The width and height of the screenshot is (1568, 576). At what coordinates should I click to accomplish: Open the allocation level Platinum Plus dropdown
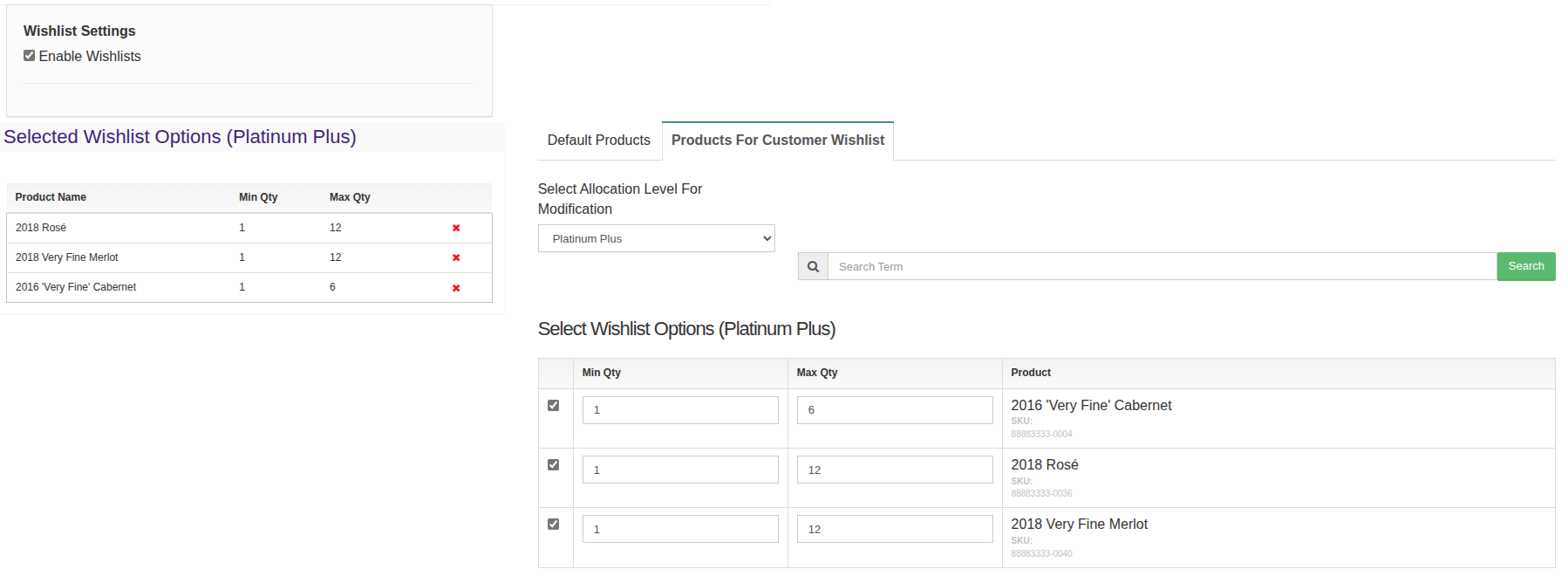(656, 238)
